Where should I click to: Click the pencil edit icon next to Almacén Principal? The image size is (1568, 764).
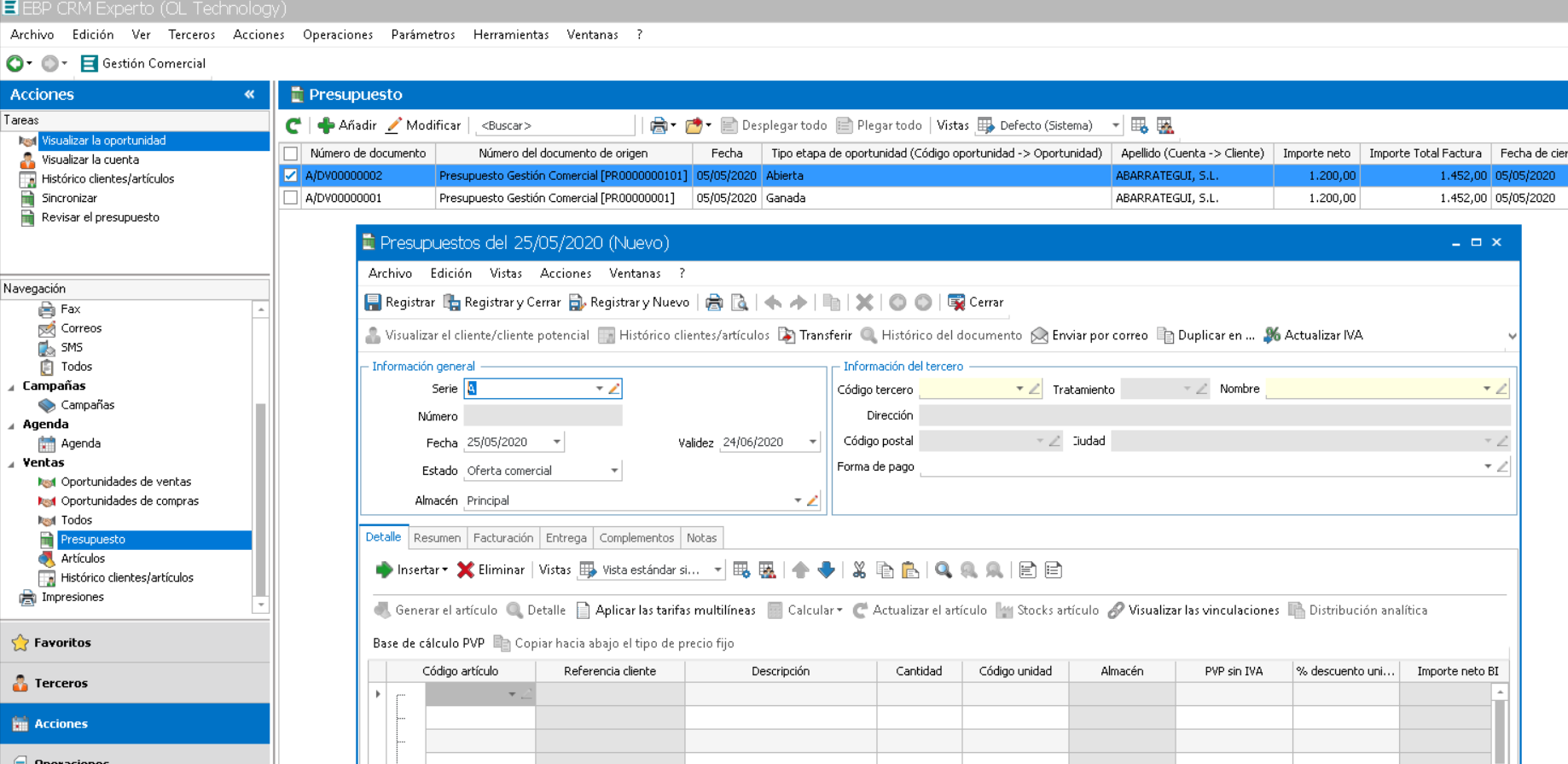point(812,501)
